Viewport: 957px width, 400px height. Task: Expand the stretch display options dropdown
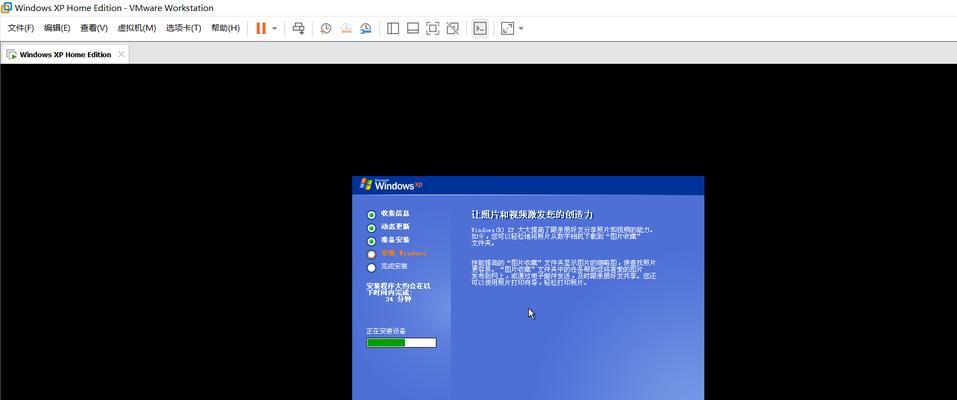521,28
